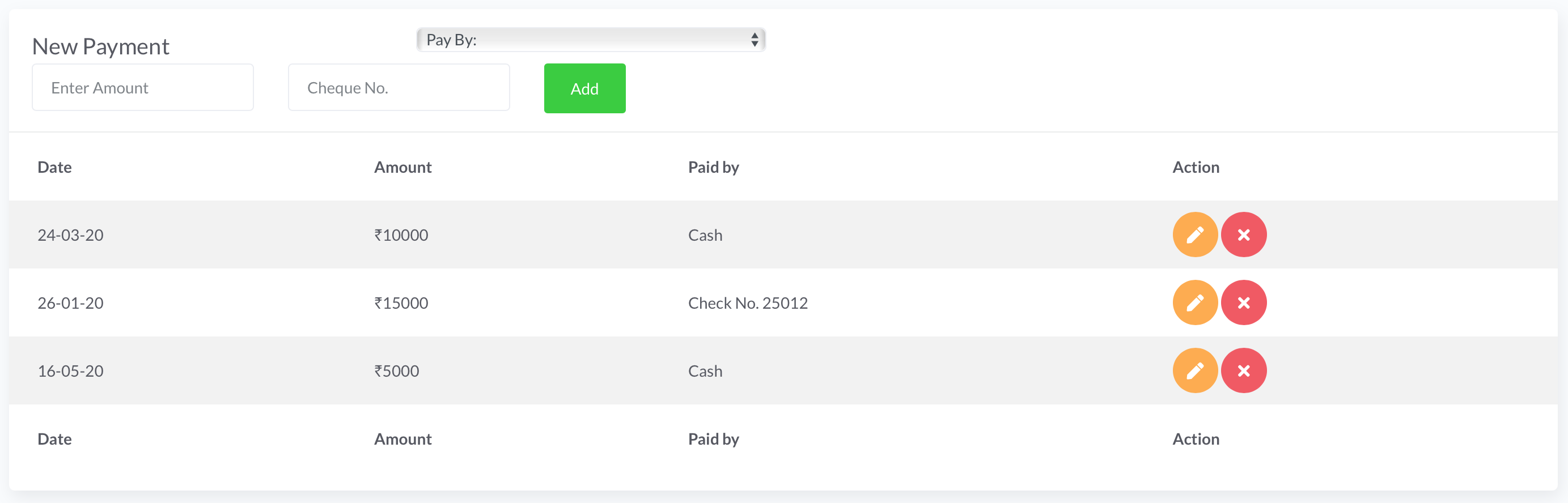
Task: Open the Pay By dropdown
Action: 591,40
